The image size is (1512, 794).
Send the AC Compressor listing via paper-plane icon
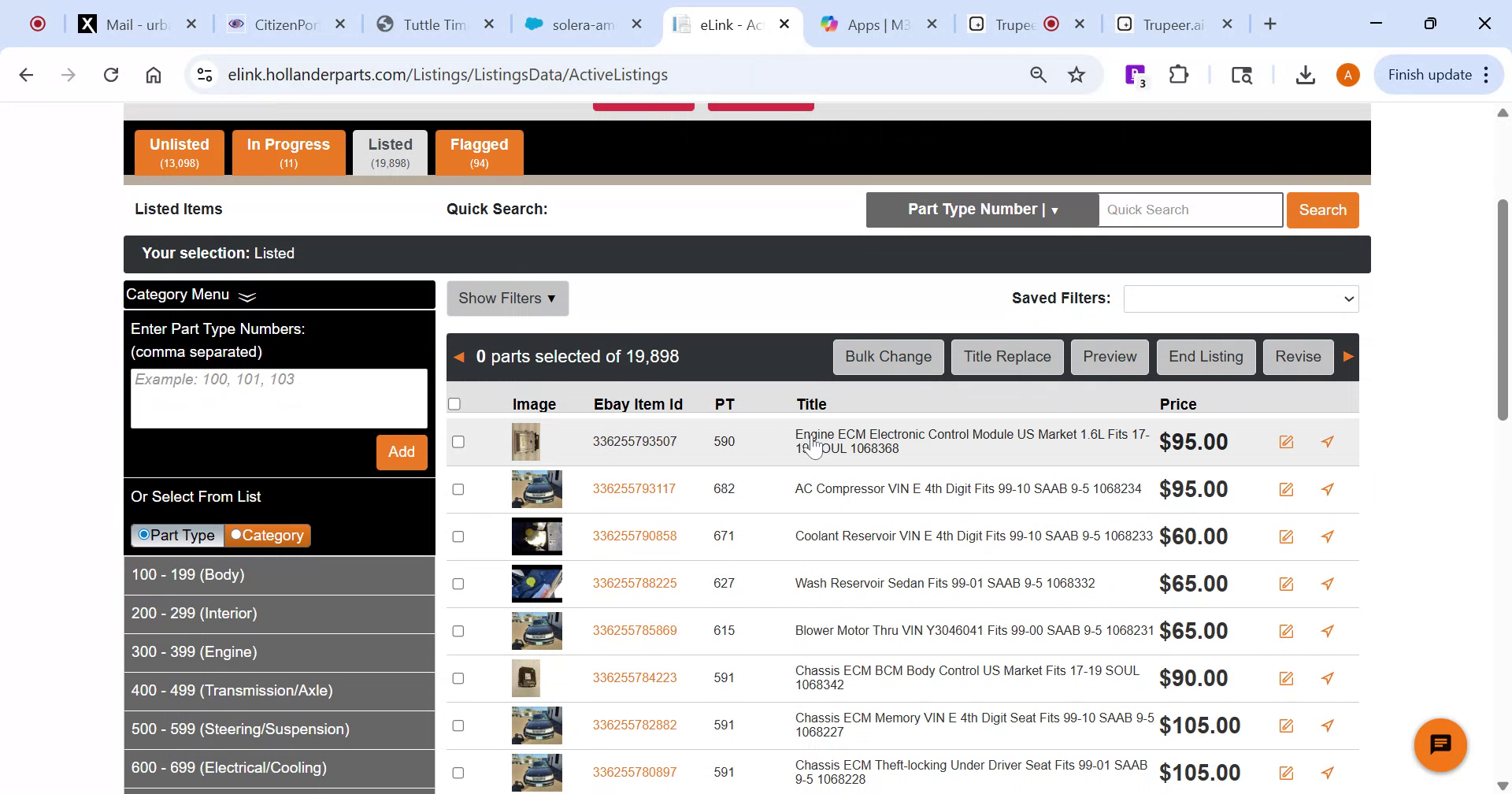click(1329, 489)
